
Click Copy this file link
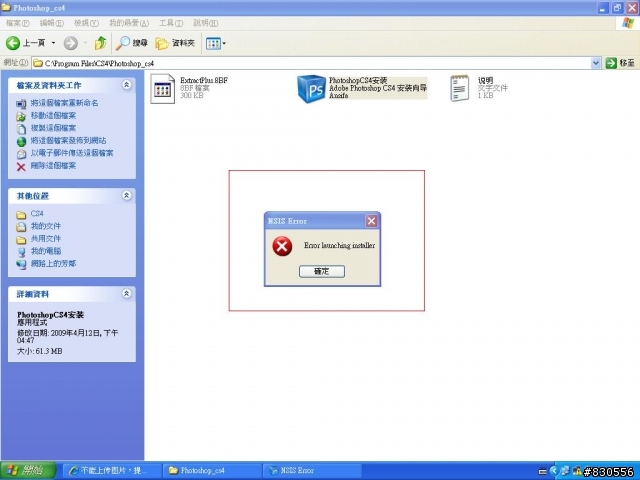[x=53, y=128]
